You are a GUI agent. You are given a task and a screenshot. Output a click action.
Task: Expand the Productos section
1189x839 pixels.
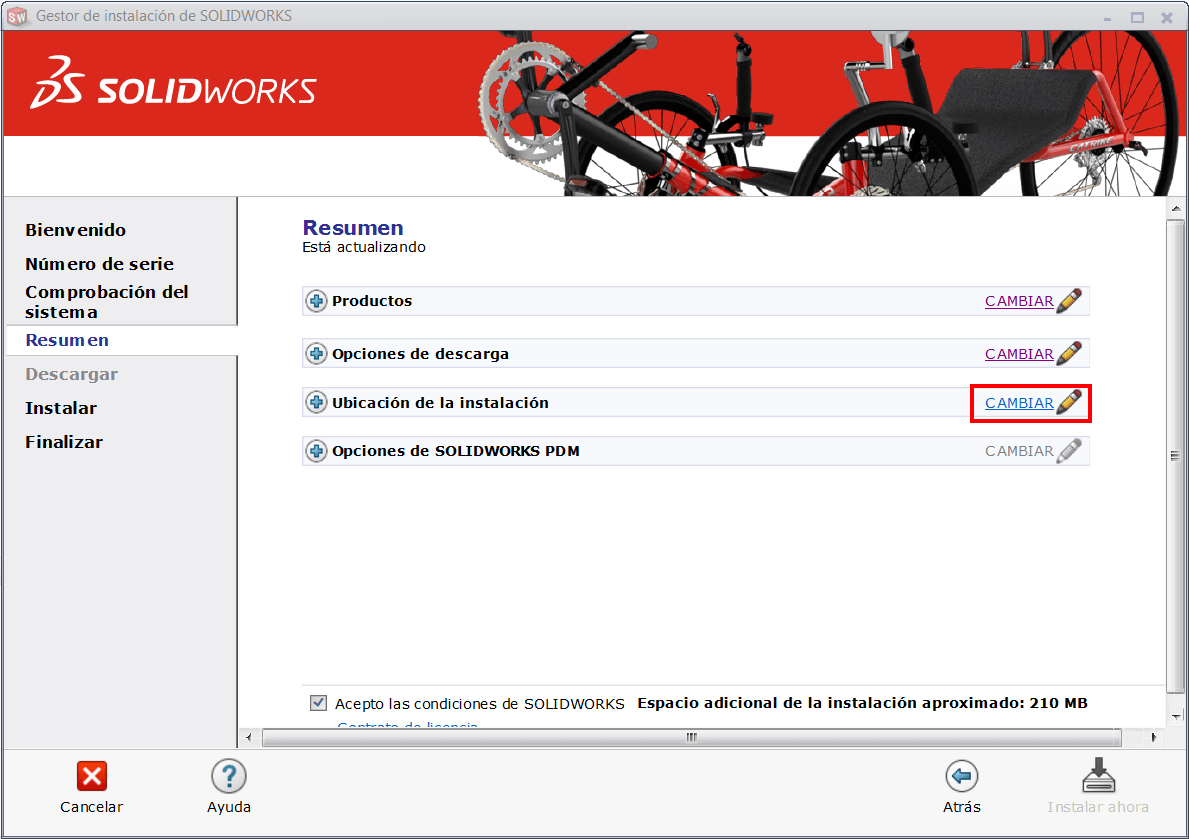(x=315, y=300)
